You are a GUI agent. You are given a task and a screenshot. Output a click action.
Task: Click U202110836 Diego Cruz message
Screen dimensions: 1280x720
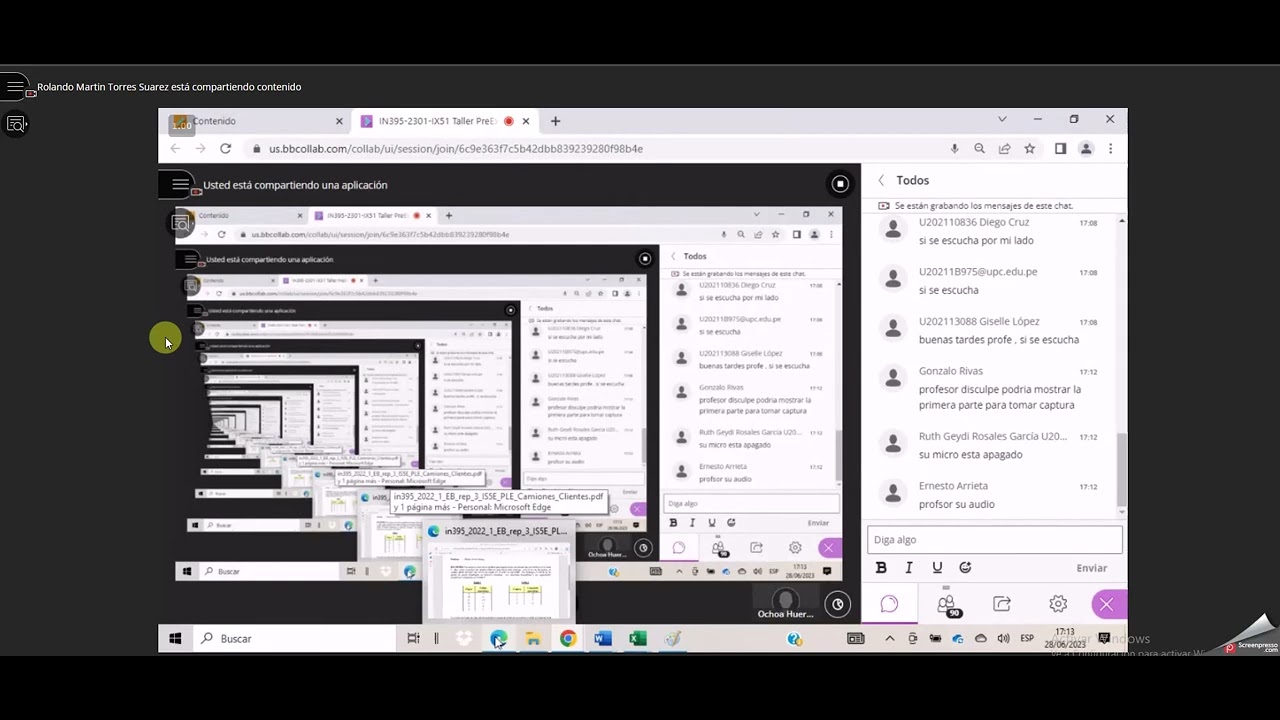point(994,231)
